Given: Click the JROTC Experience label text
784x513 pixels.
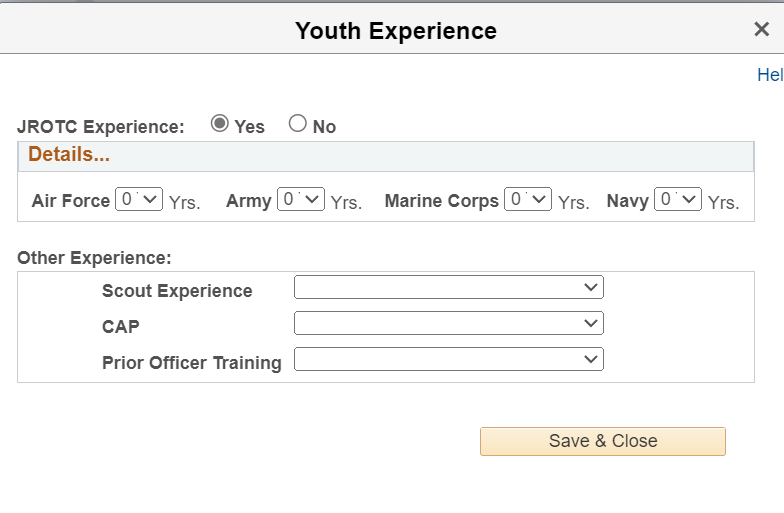Looking at the screenshot, I should (x=101, y=127).
